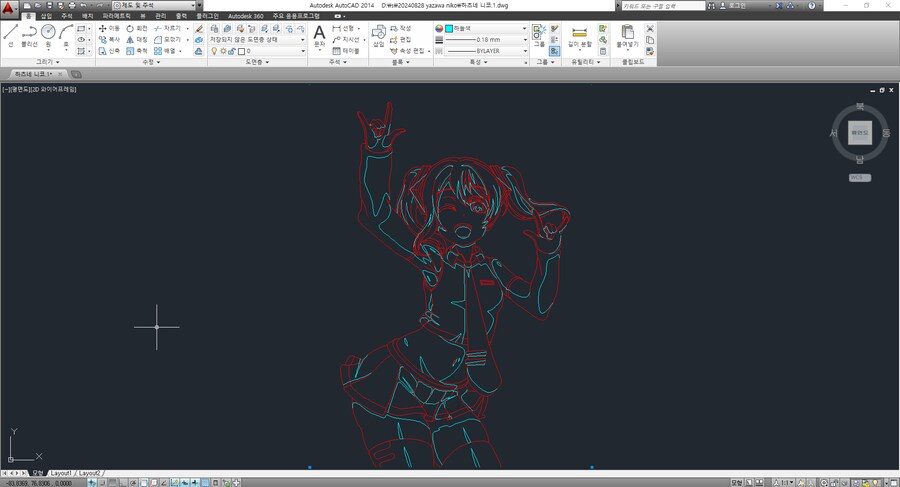Click the Erase pencil-eraser icon
This screenshot has width=900, height=487.
(x=199, y=28)
